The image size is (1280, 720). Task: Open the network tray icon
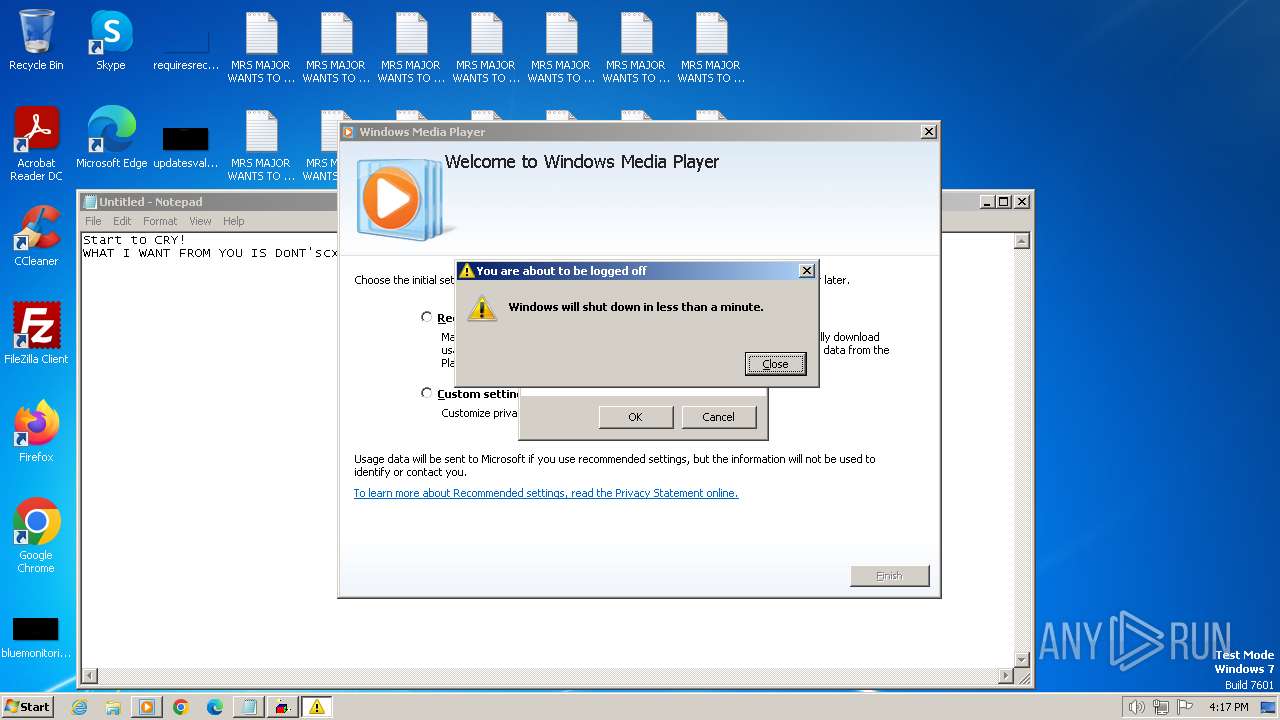tap(1160, 707)
